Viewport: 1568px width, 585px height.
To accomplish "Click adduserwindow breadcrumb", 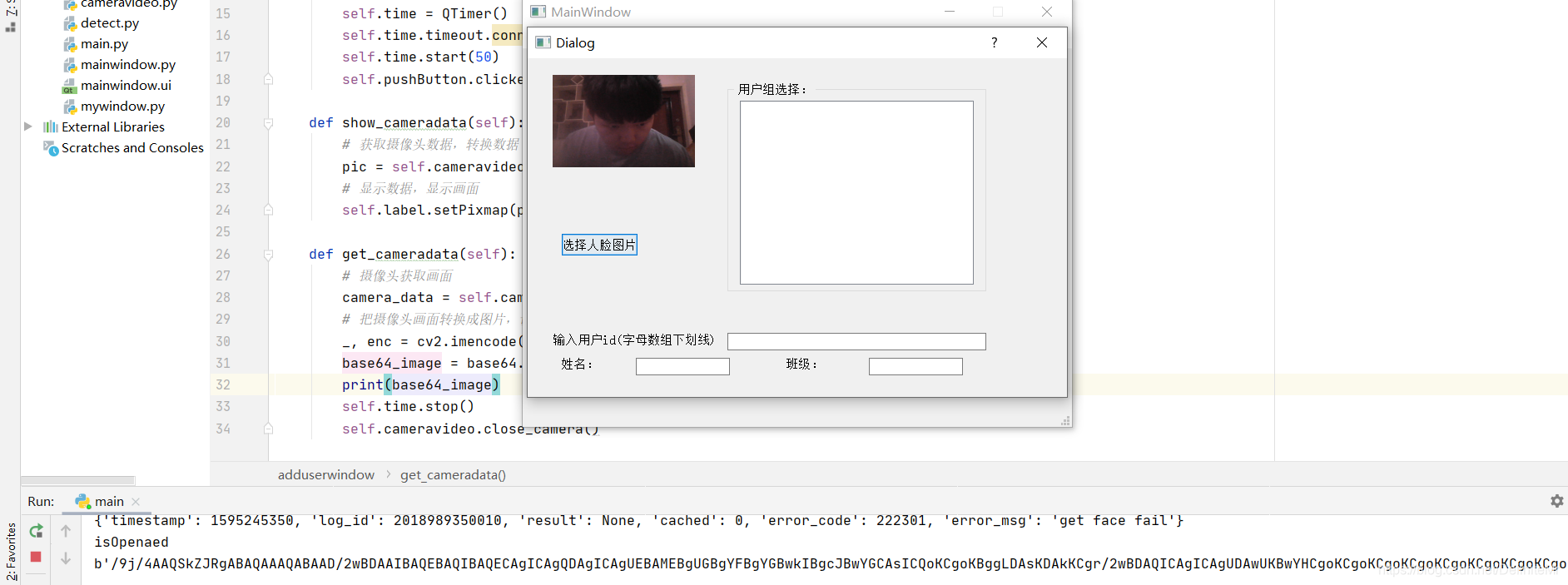I will pos(326,474).
